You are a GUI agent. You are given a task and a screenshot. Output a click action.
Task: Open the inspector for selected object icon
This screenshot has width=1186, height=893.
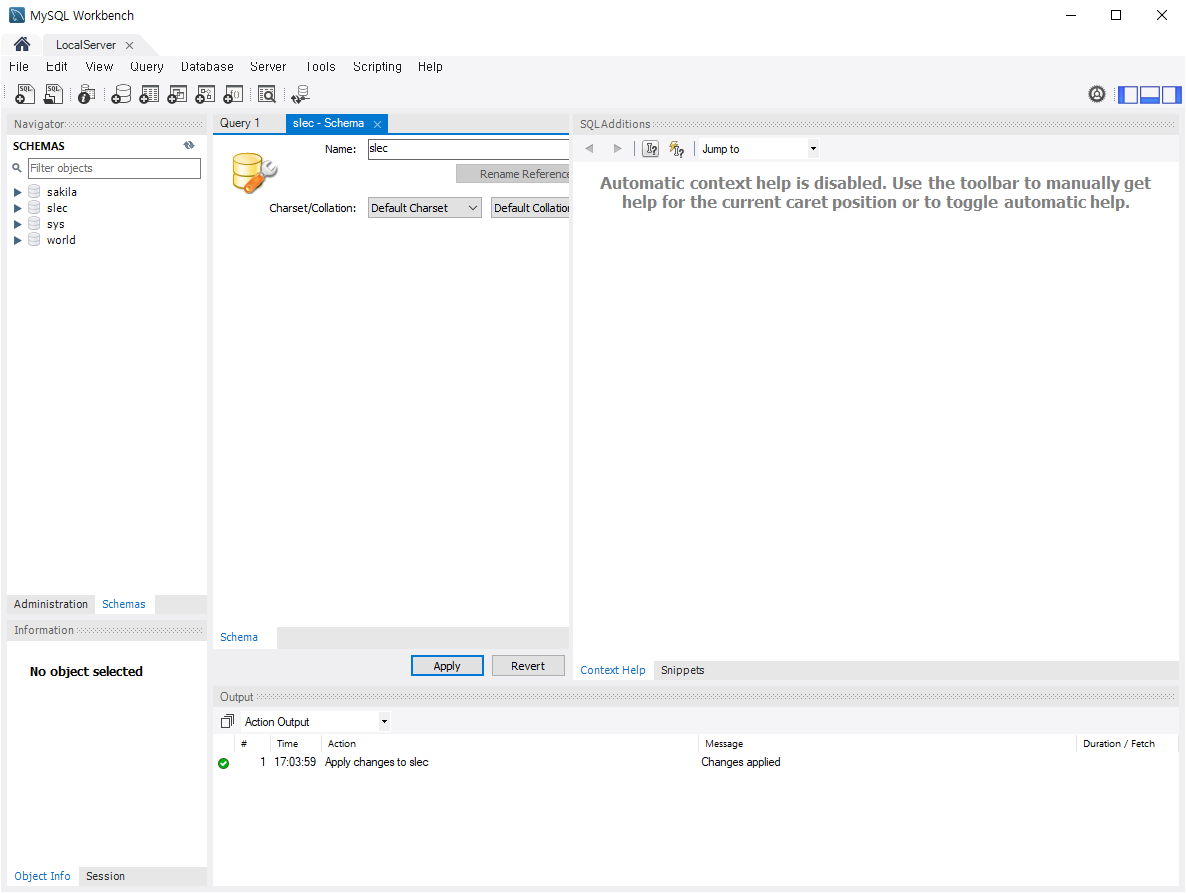87,94
